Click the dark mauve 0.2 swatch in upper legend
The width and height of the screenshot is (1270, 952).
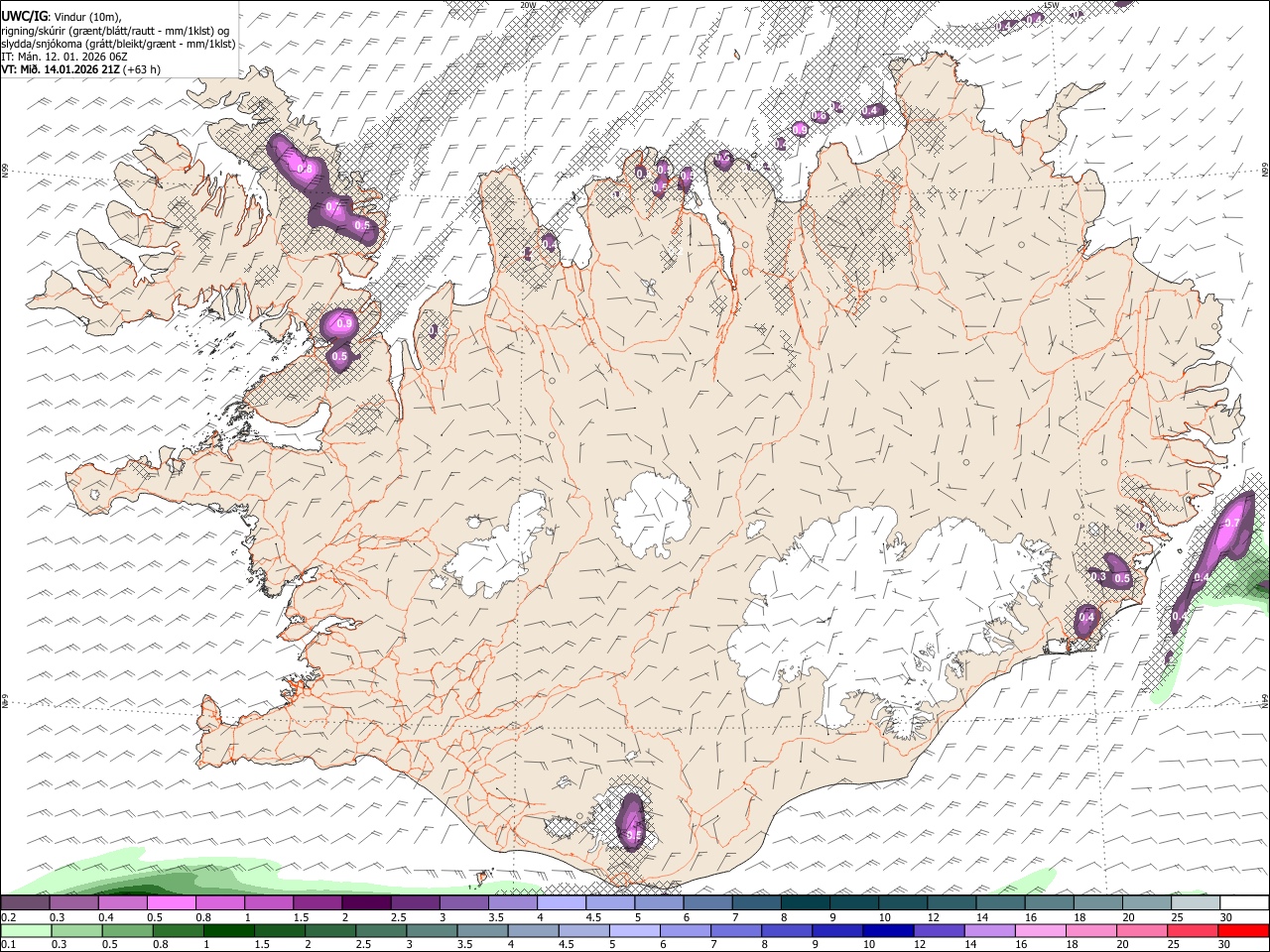pos(25,903)
